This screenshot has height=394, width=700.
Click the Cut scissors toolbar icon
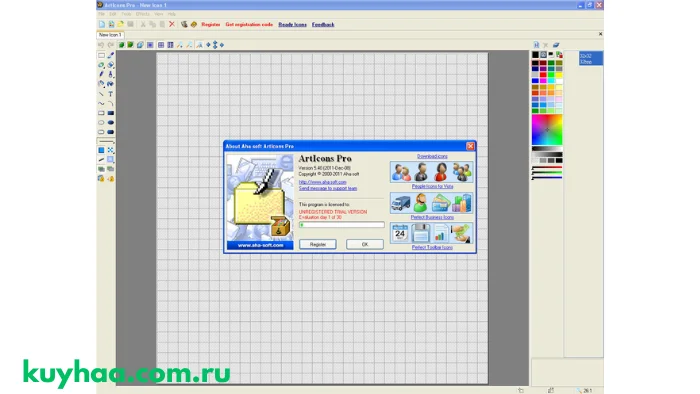[143, 24]
